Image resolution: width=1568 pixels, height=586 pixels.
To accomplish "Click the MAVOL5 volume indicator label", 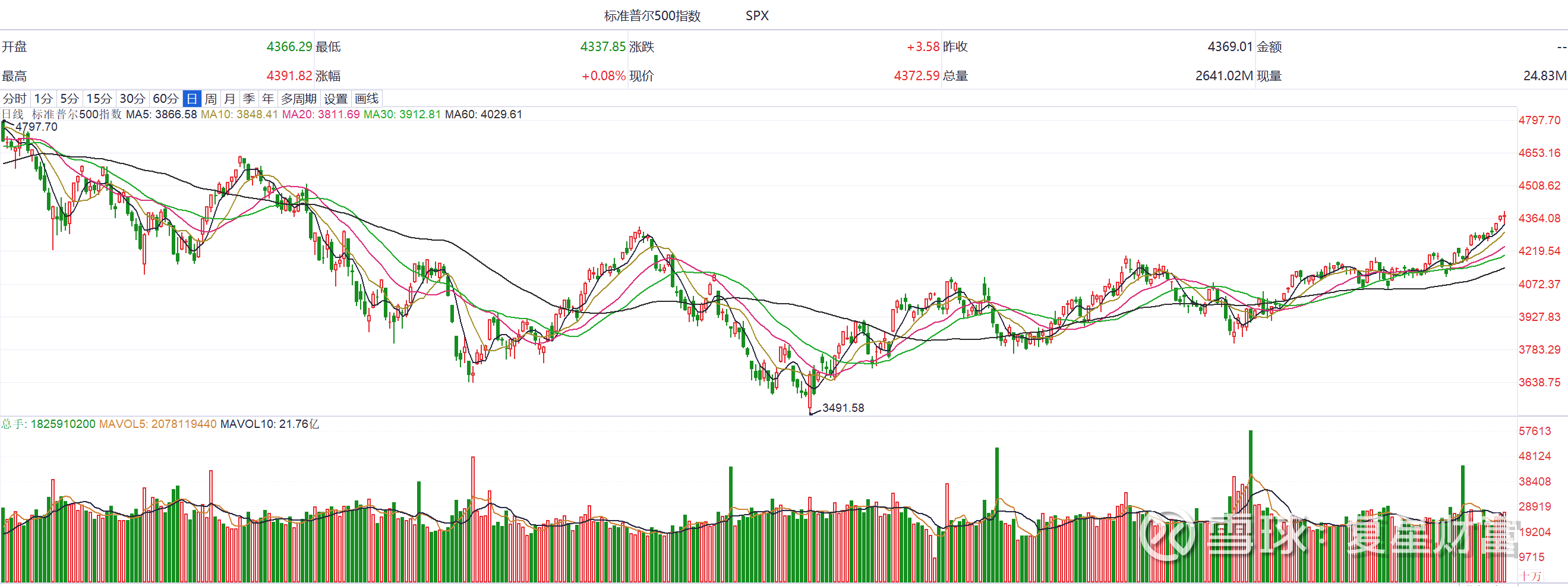I will pos(157,424).
